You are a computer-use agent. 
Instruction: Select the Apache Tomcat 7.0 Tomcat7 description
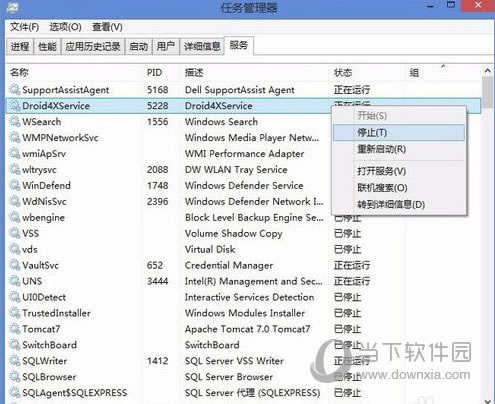247,329
